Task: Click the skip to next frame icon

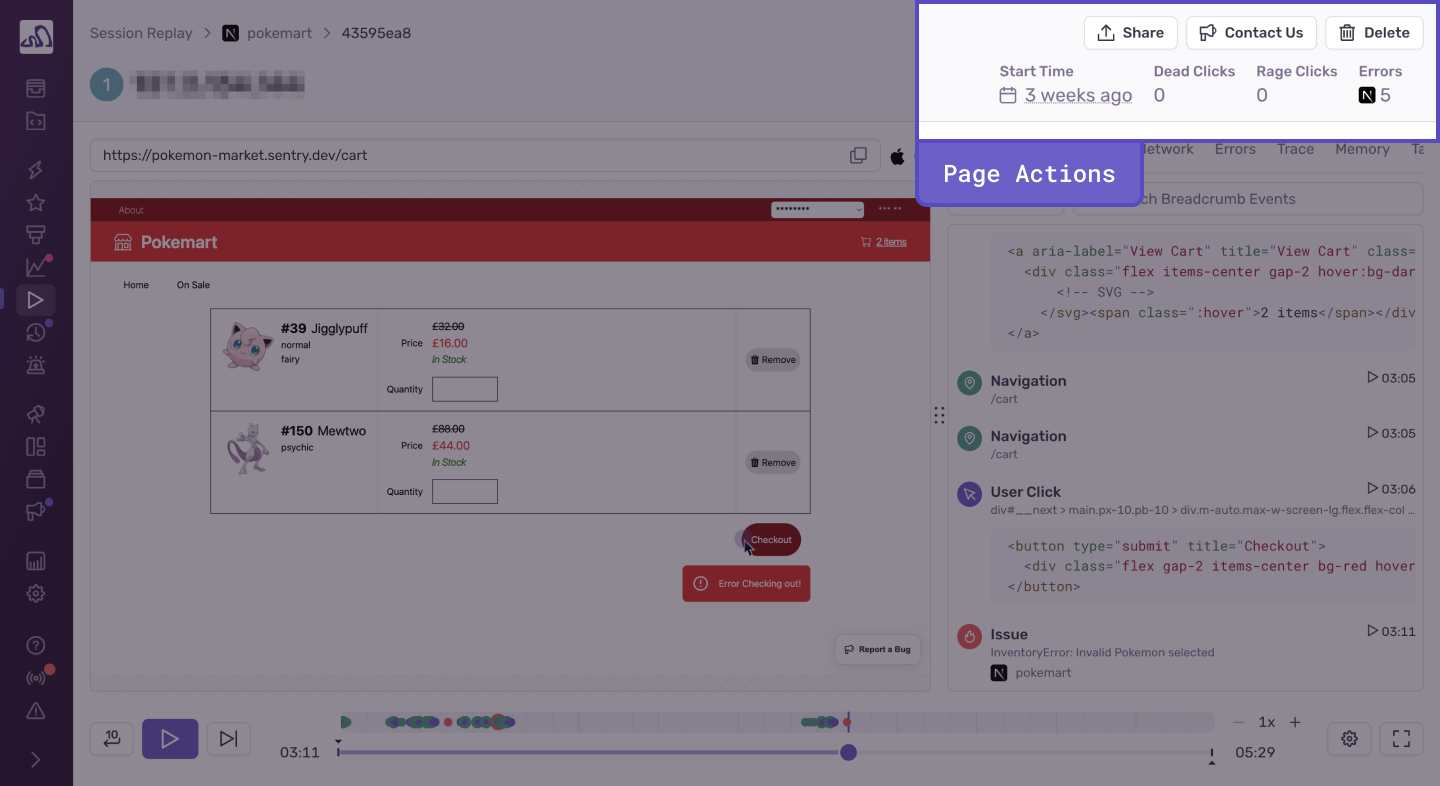Action: coord(228,739)
